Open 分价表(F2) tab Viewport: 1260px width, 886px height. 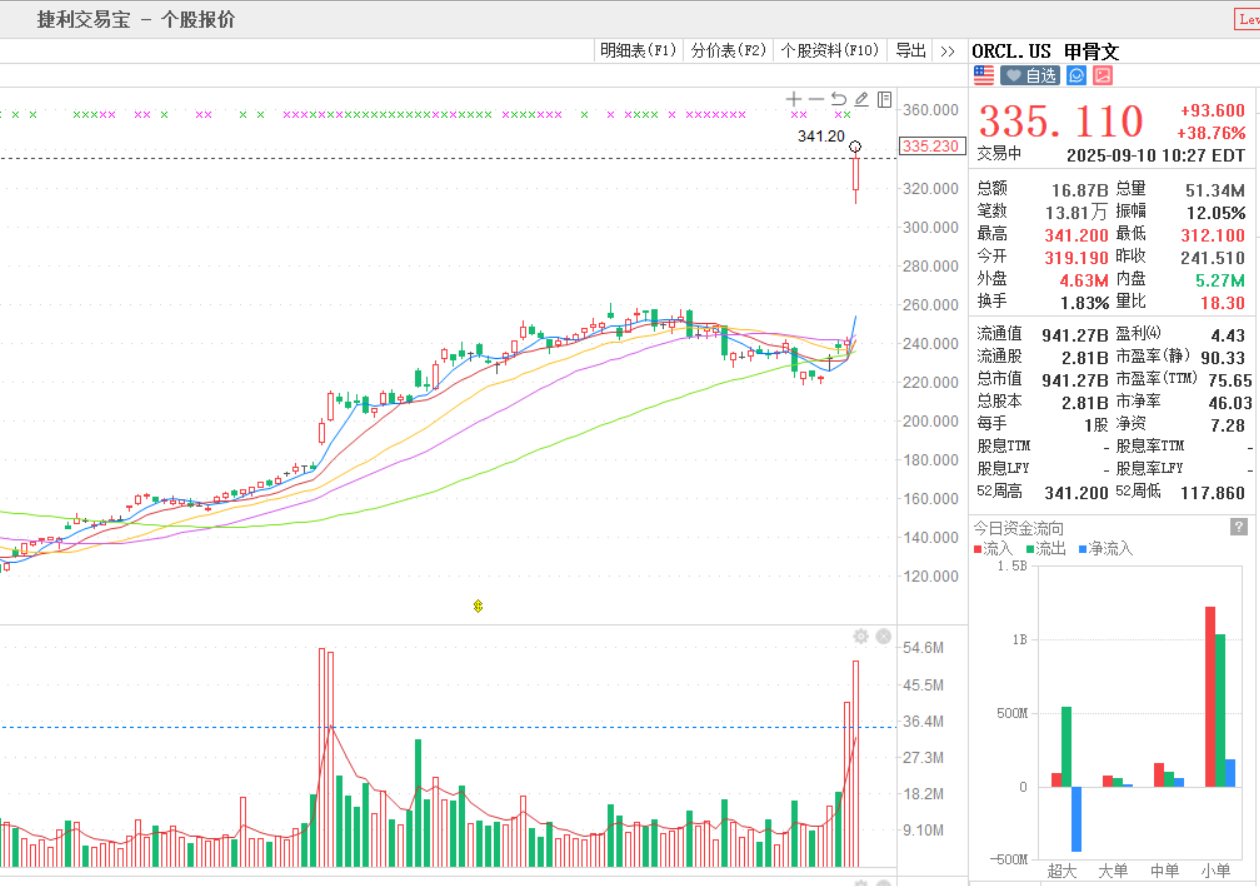click(x=728, y=50)
